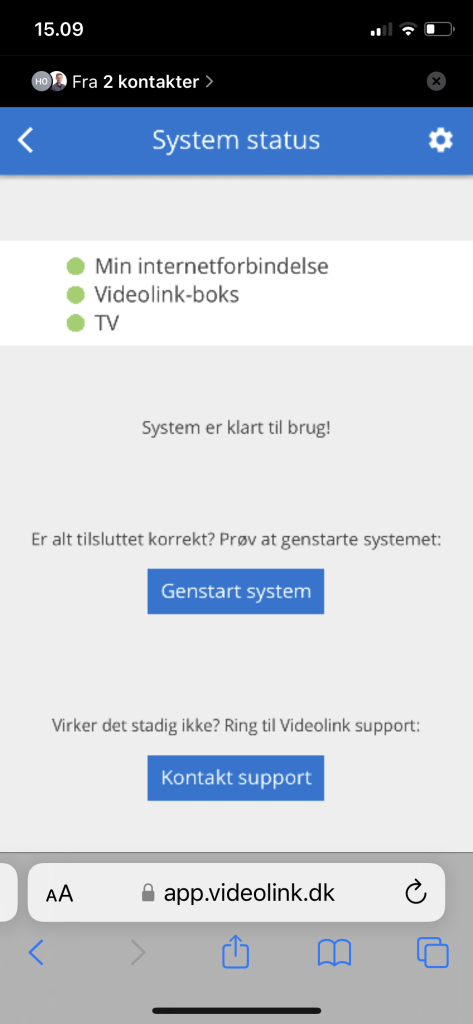Viewport: 473px width, 1024px height.
Task: Select TV status item
Action: pyautogui.click(x=93, y=323)
